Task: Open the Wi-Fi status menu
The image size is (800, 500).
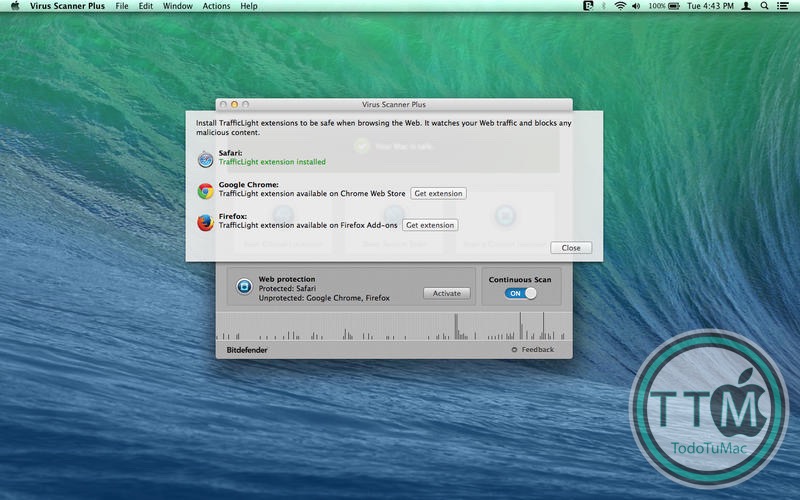Action: click(x=620, y=6)
